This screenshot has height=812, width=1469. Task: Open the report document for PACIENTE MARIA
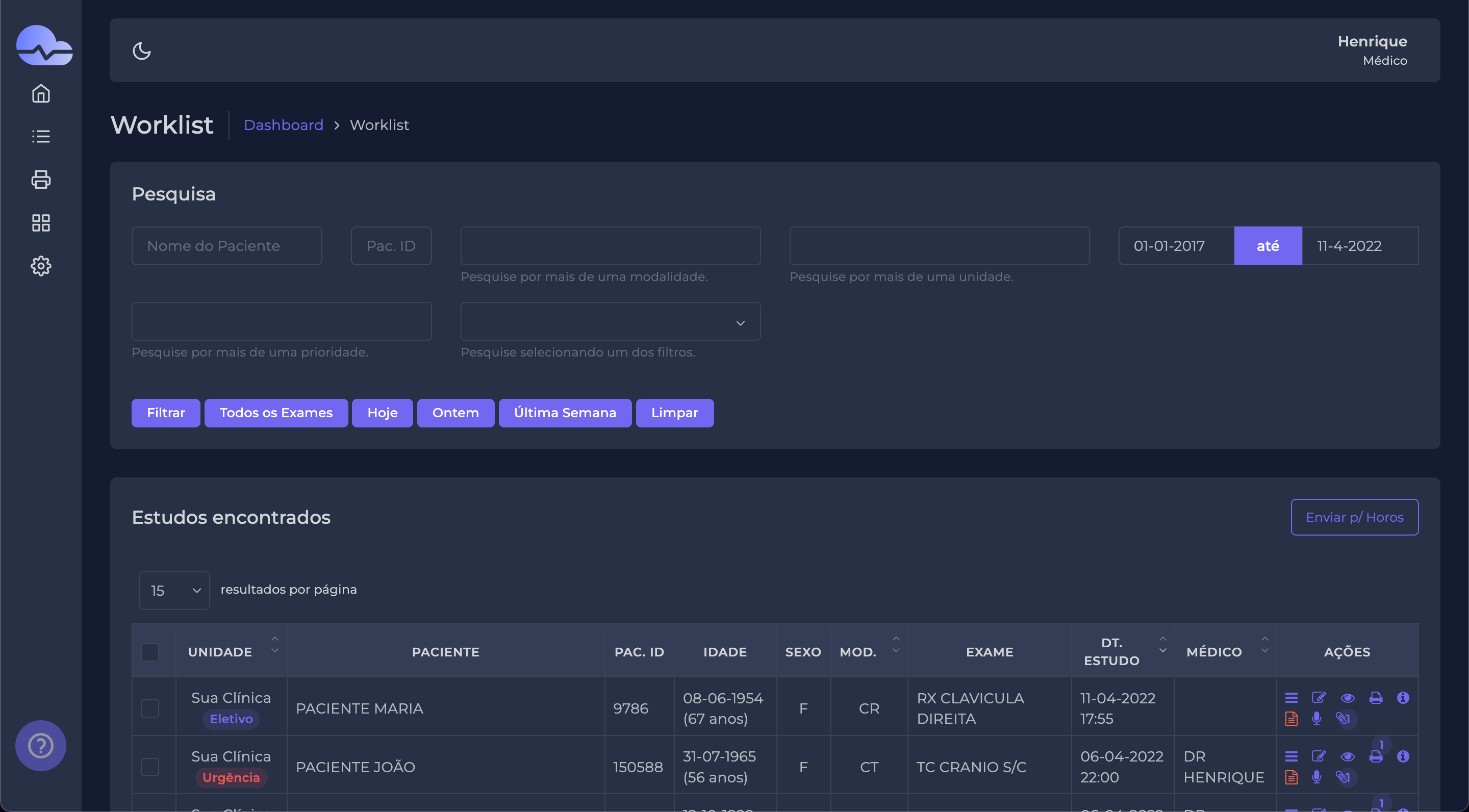(x=1292, y=719)
